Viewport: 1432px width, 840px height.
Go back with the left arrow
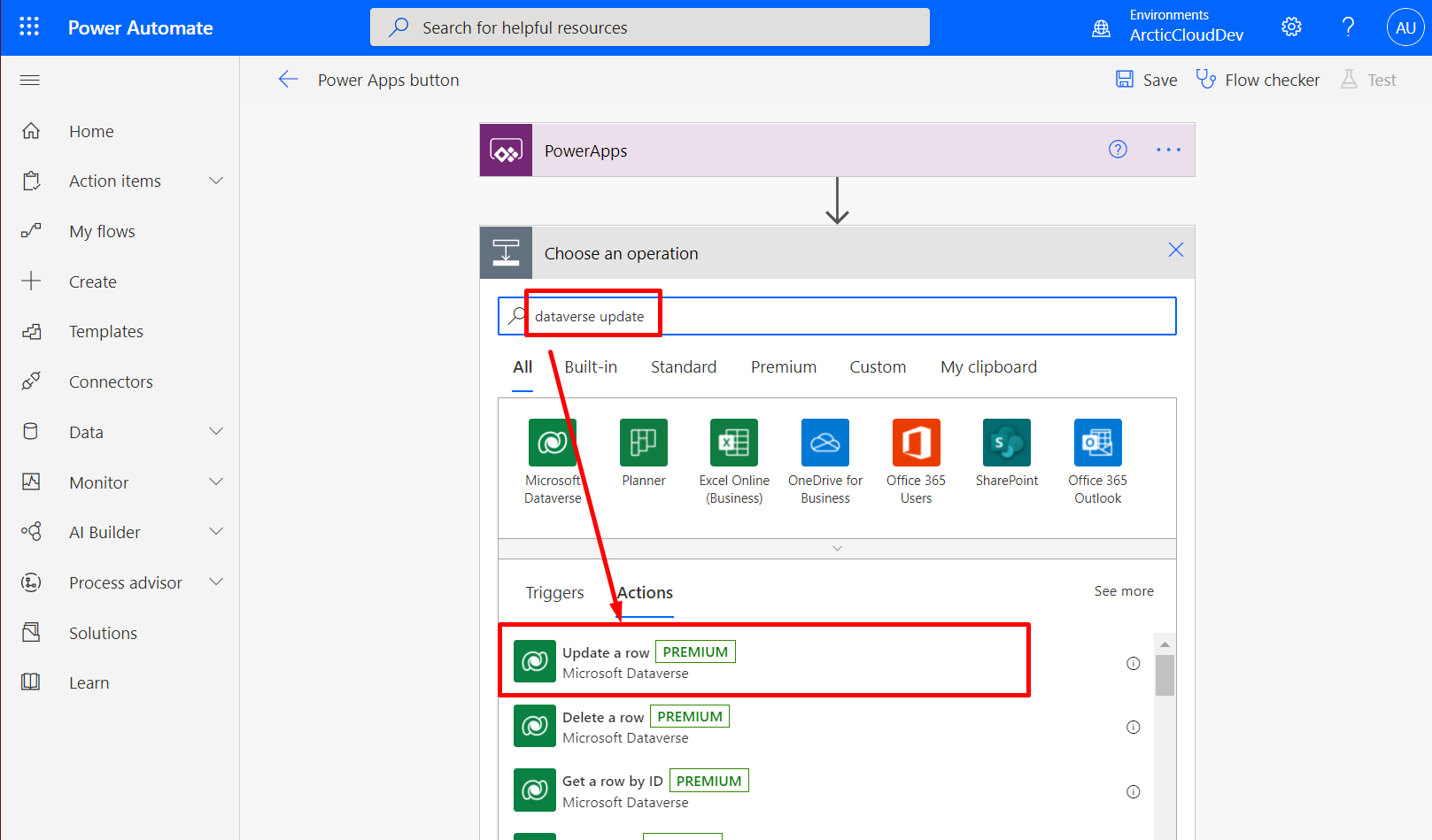coord(288,80)
